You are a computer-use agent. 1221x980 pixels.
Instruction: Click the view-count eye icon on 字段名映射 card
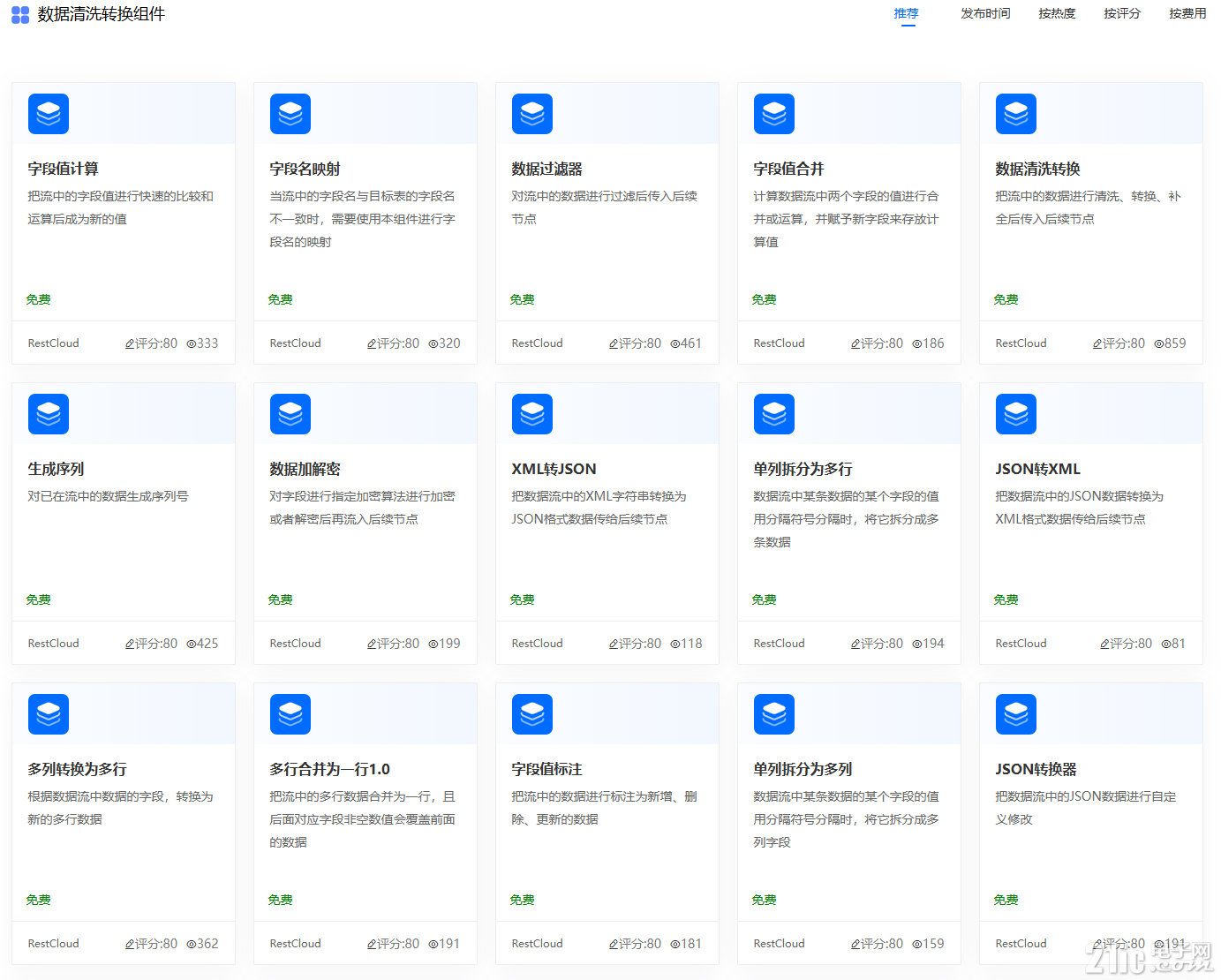(433, 344)
